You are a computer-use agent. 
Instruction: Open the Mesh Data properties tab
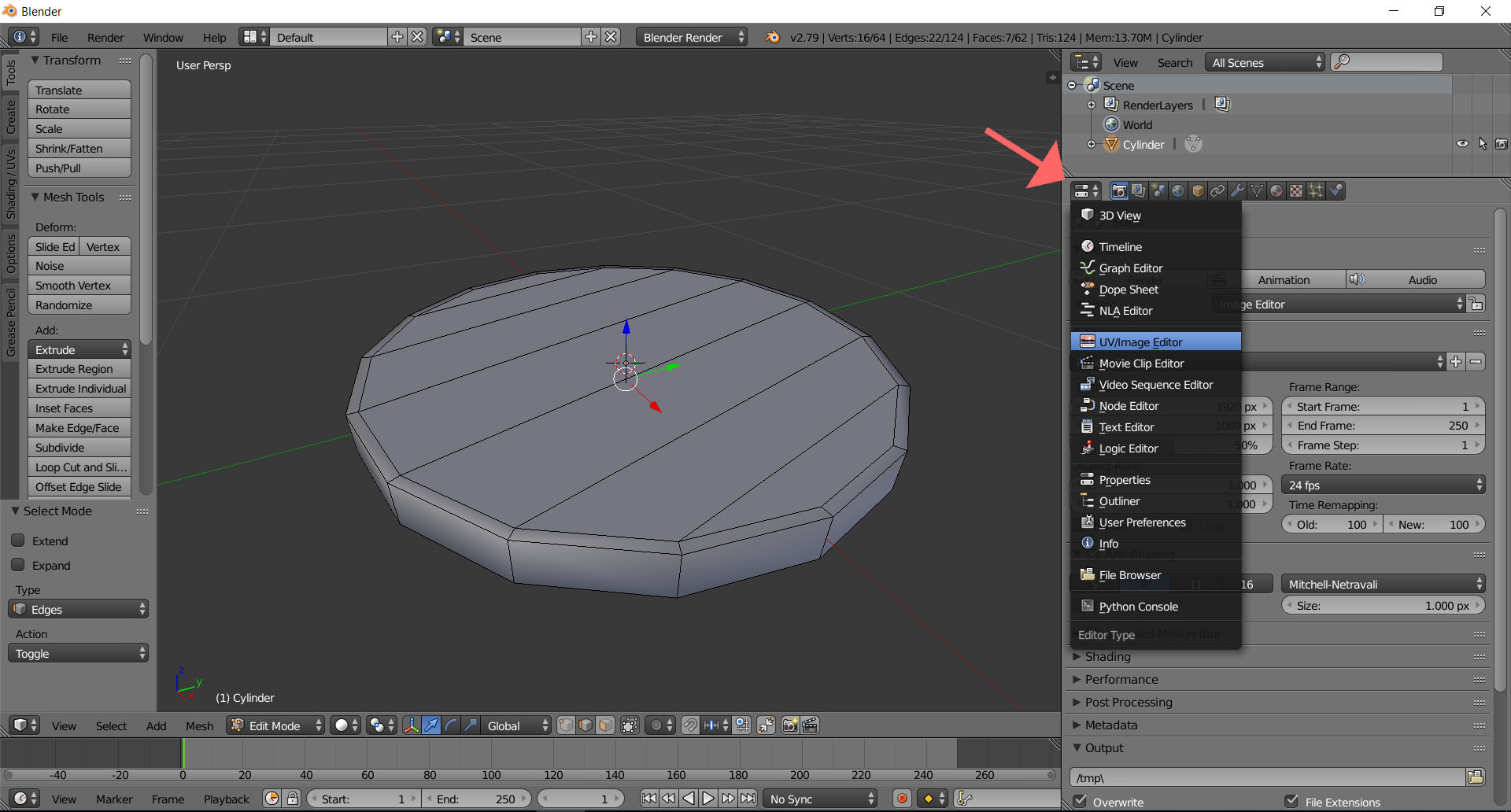point(1257,191)
